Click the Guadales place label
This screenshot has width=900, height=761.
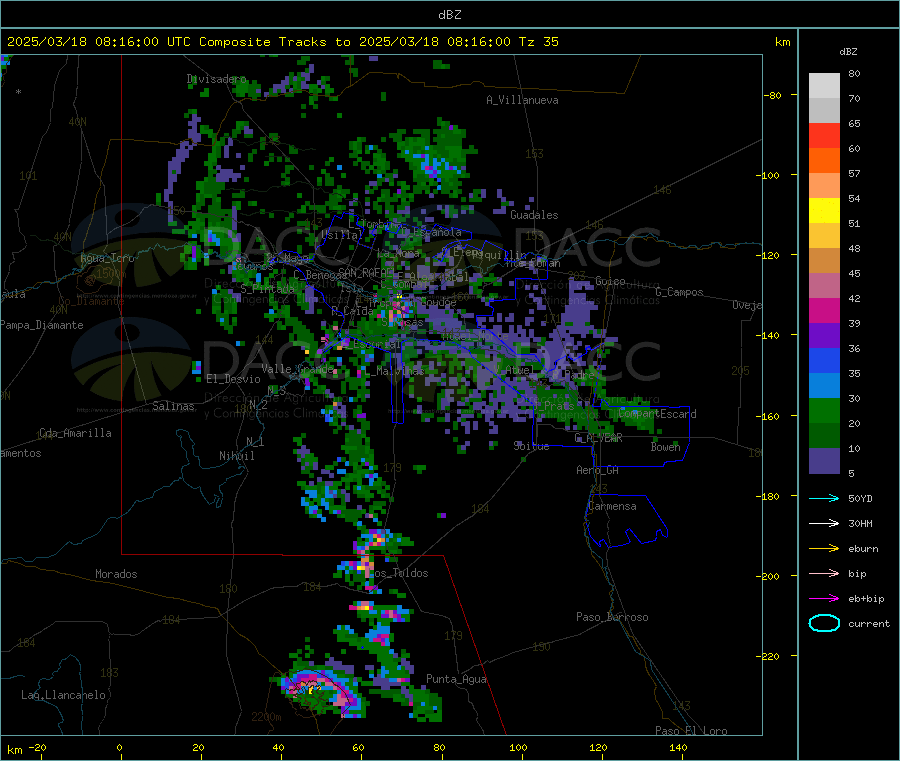click(534, 215)
